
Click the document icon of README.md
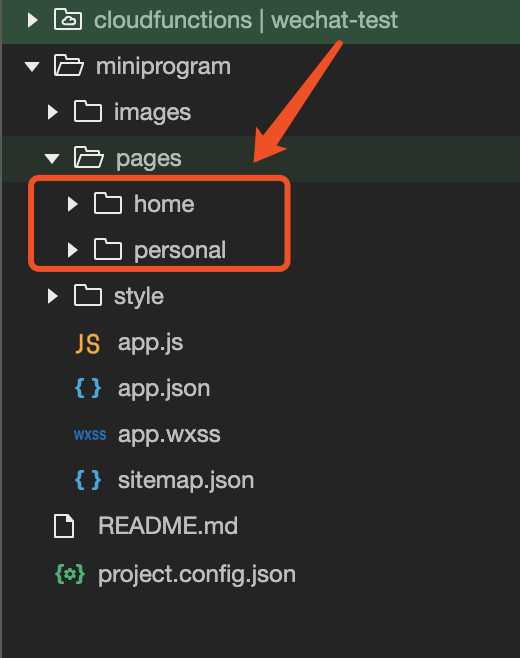pos(64,526)
